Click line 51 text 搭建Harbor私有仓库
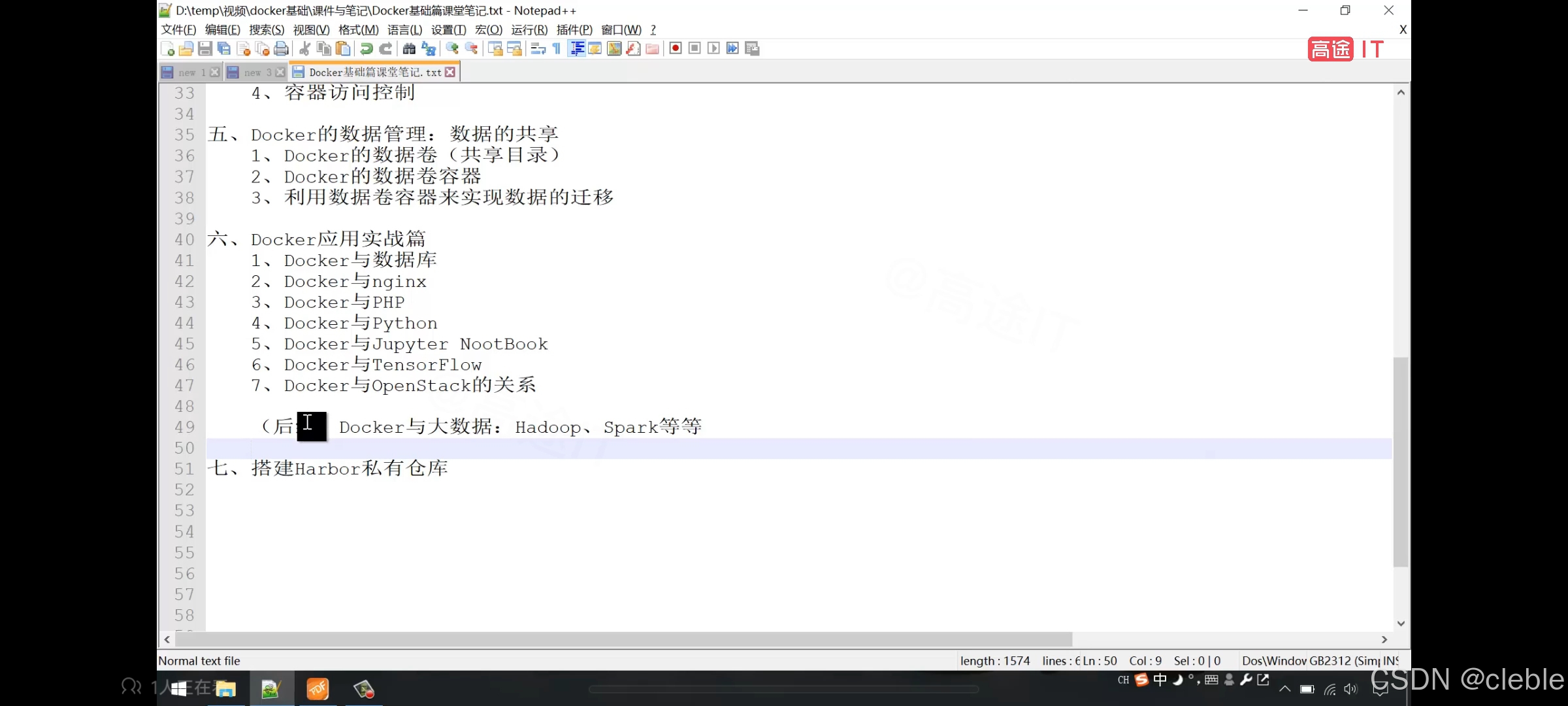The image size is (1568, 706). pos(350,469)
